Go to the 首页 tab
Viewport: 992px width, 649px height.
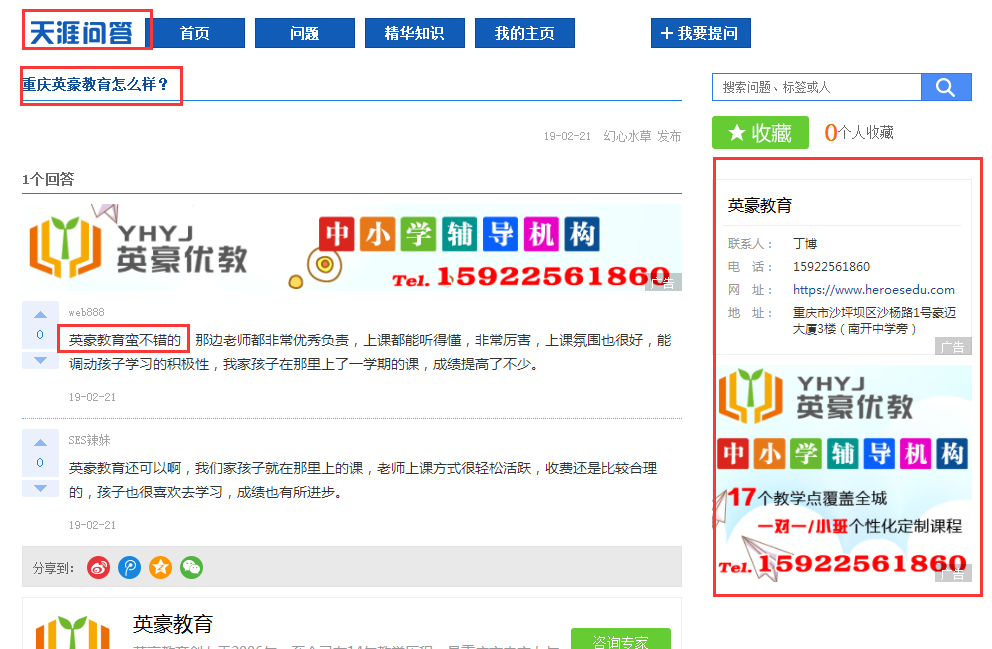pyautogui.click(x=195, y=33)
